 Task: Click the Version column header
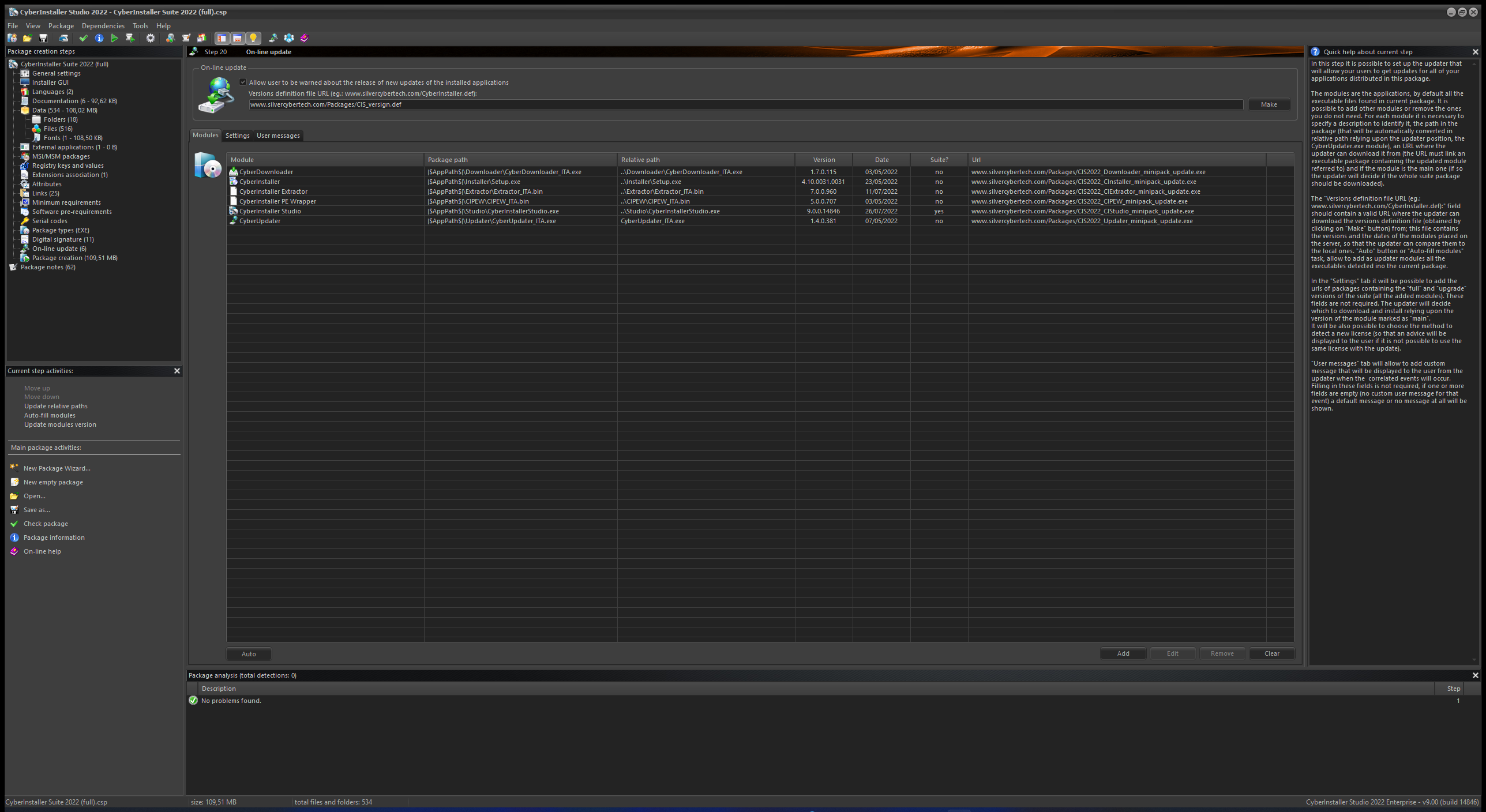coord(824,160)
